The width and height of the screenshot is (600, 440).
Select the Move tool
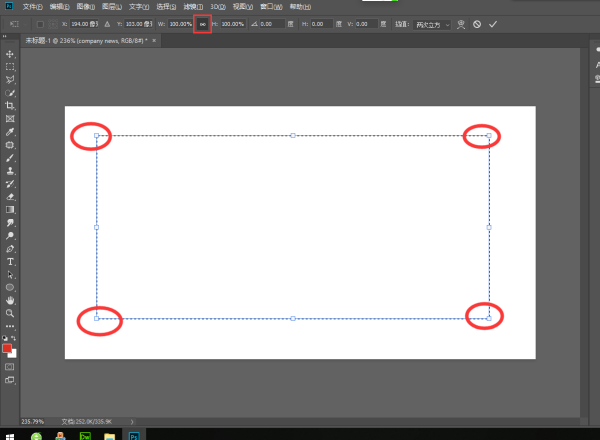[10, 54]
